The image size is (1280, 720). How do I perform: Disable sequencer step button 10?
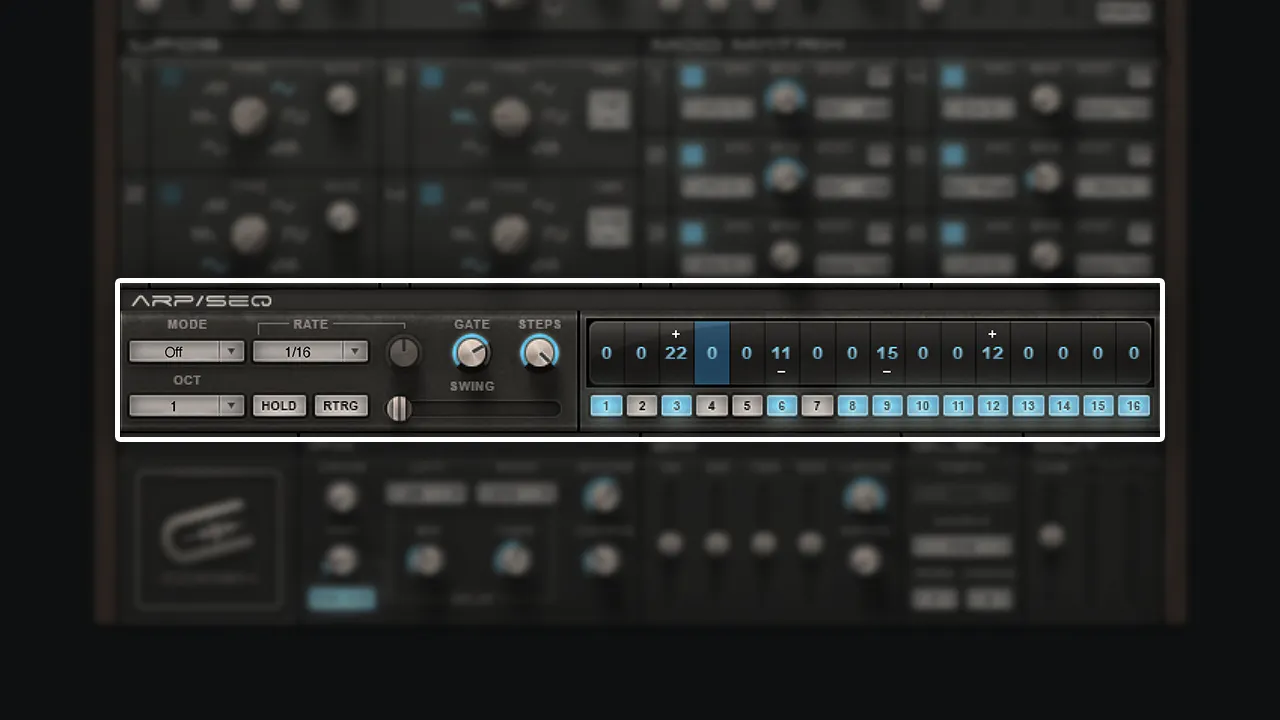coord(922,406)
